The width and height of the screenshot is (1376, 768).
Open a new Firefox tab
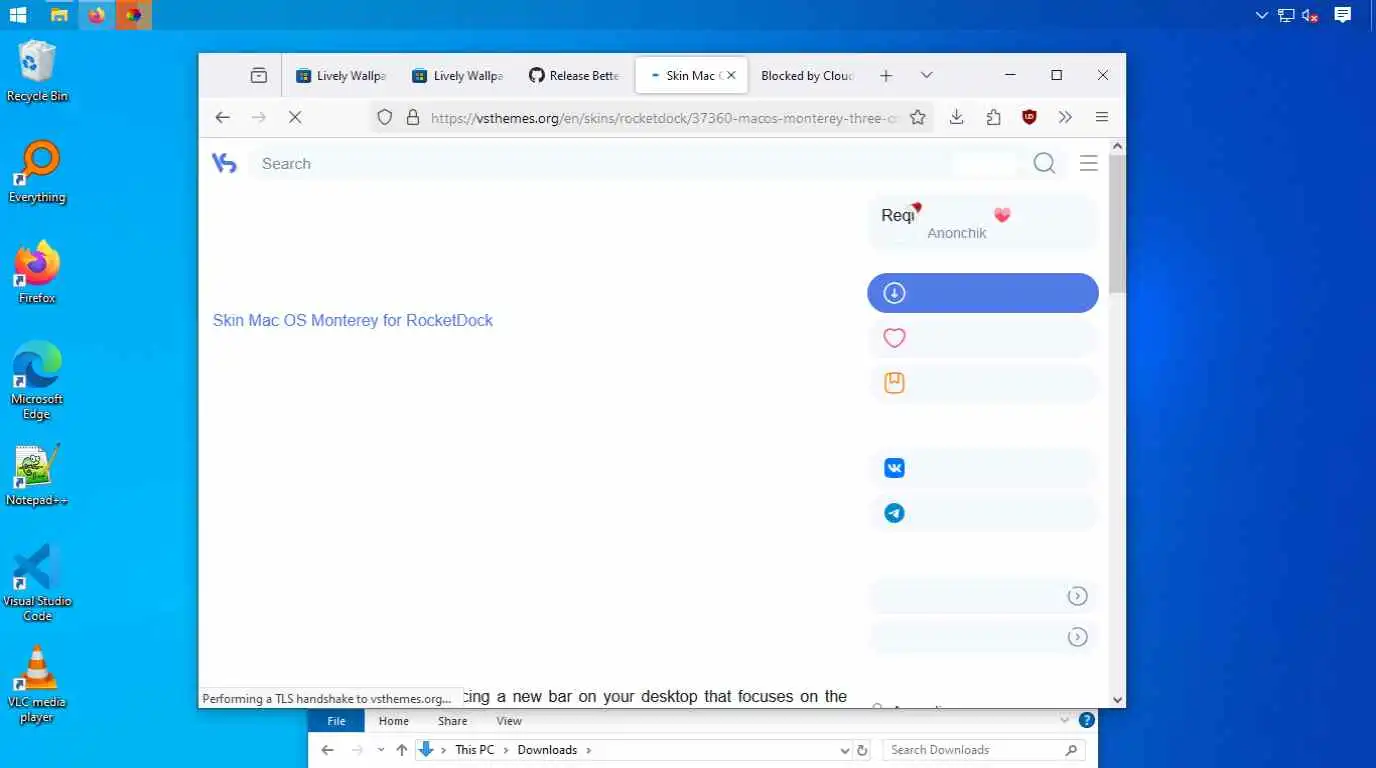tap(886, 75)
